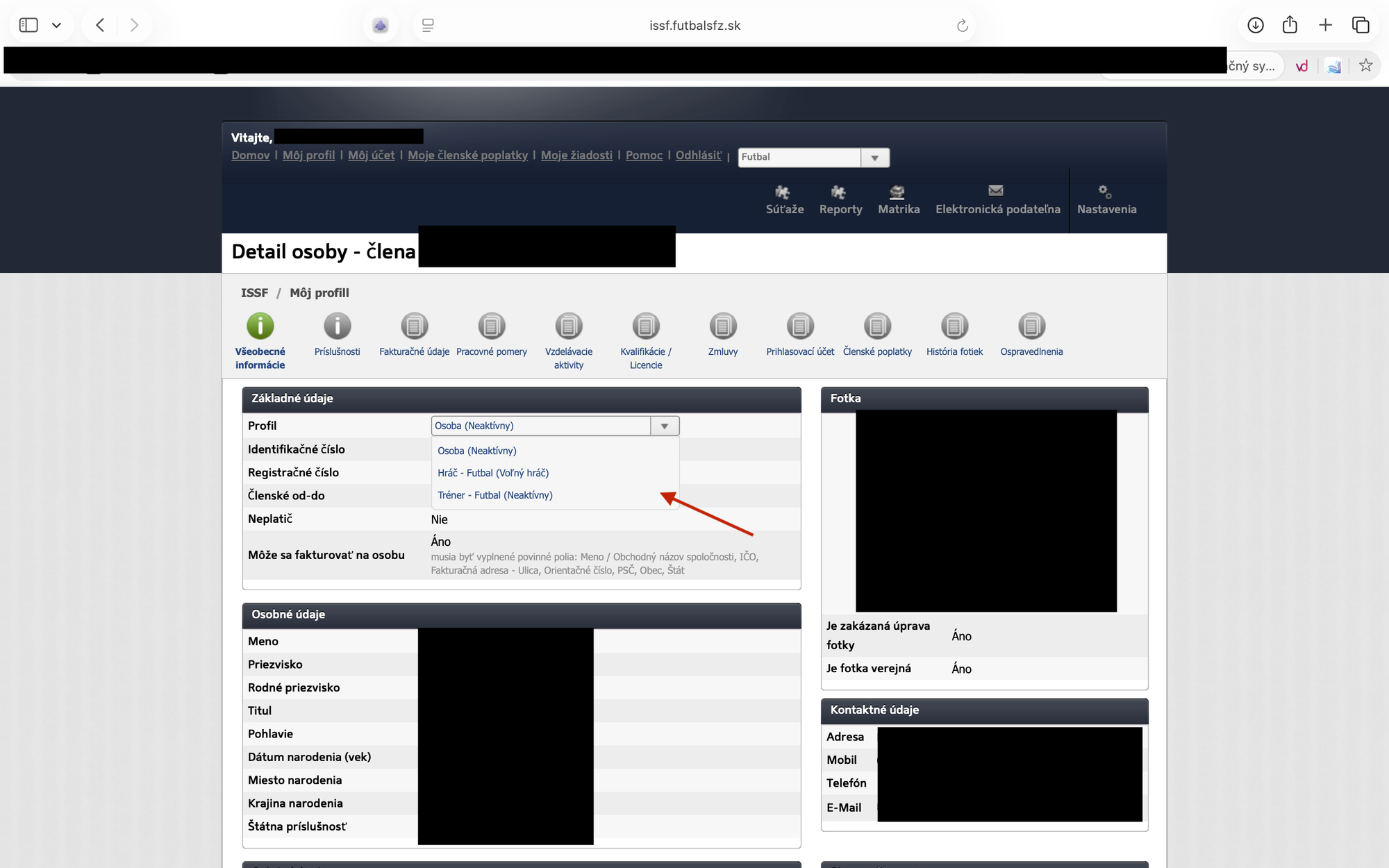Viewport: 1389px width, 868px height.
Task: Open Nastavenia gears icon
Action: (x=1105, y=192)
